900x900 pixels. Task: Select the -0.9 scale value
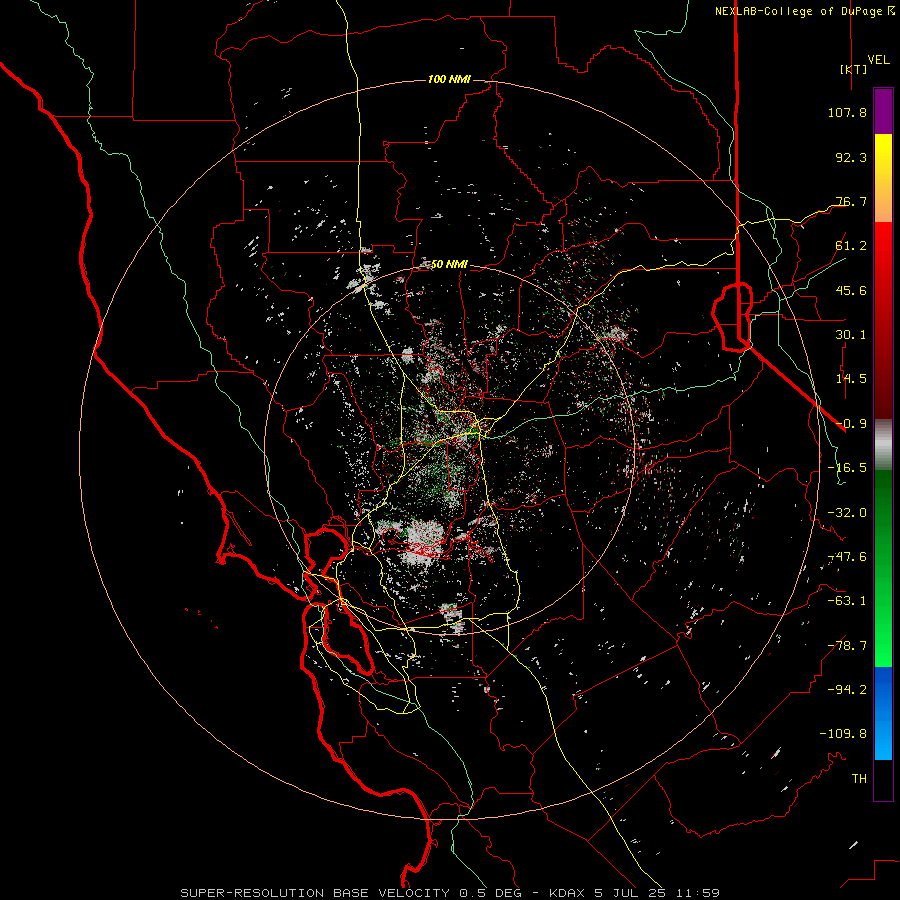(x=851, y=424)
